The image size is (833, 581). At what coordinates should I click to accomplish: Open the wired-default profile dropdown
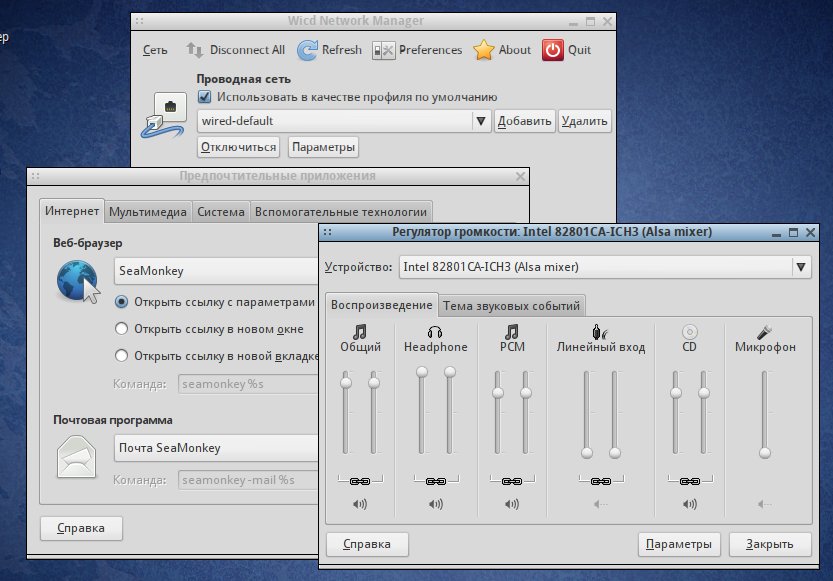(344, 121)
